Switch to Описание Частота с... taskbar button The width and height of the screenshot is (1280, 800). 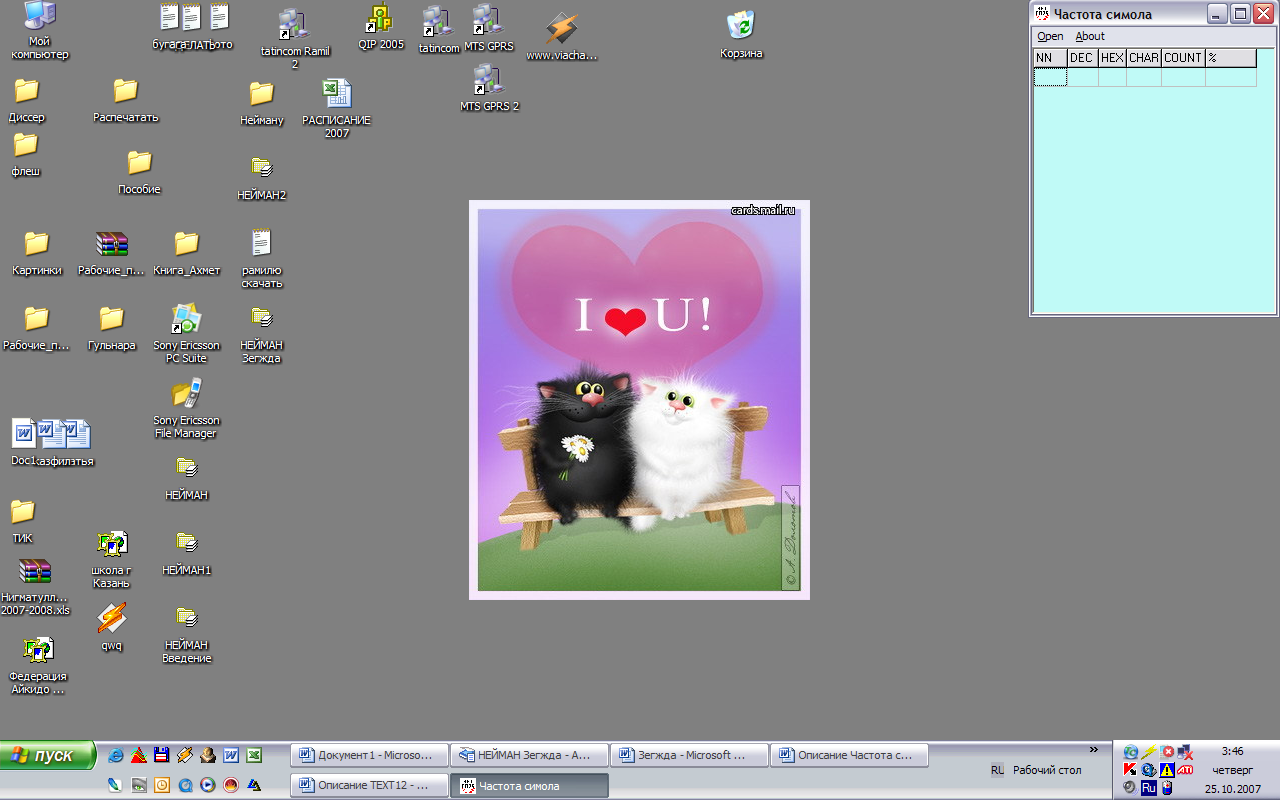click(849, 755)
